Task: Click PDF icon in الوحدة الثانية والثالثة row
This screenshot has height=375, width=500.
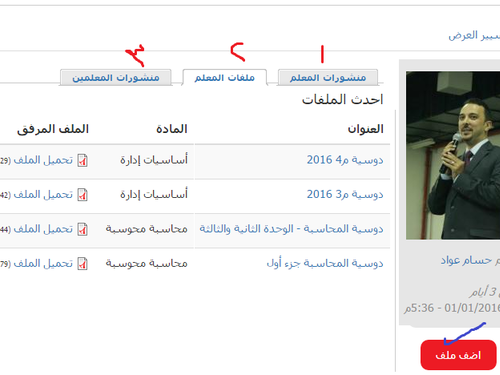Action: point(82,229)
